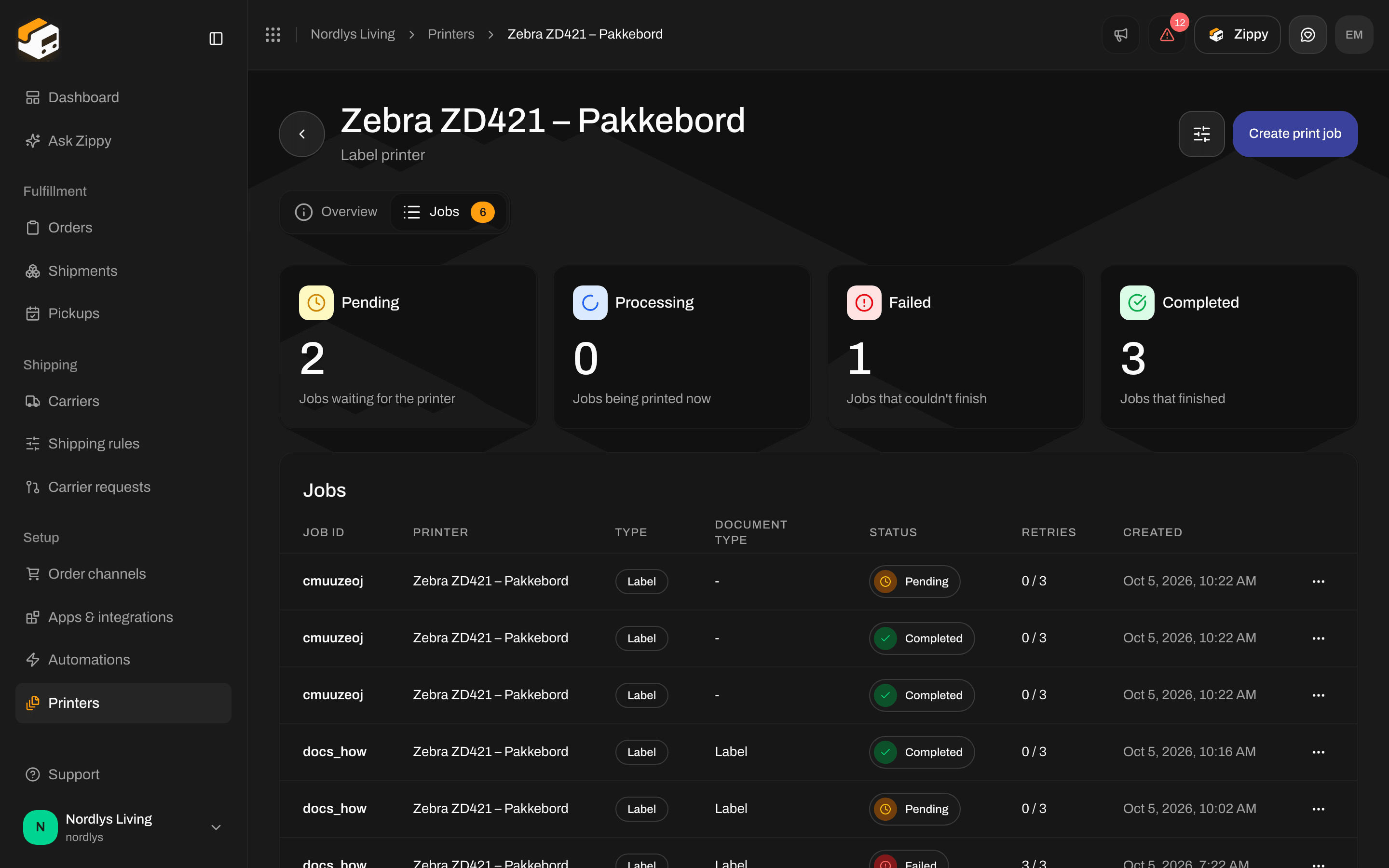Image resolution: width=1389 pixels, height=868 pixels.
Task: Go back with the arrow button
Action: (302, 134)
